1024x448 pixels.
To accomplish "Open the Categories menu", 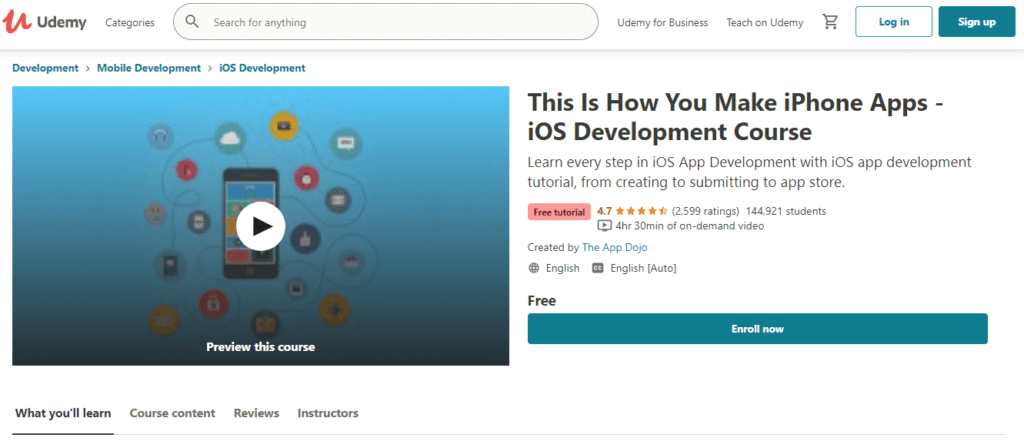I will (x=130, y=22).
